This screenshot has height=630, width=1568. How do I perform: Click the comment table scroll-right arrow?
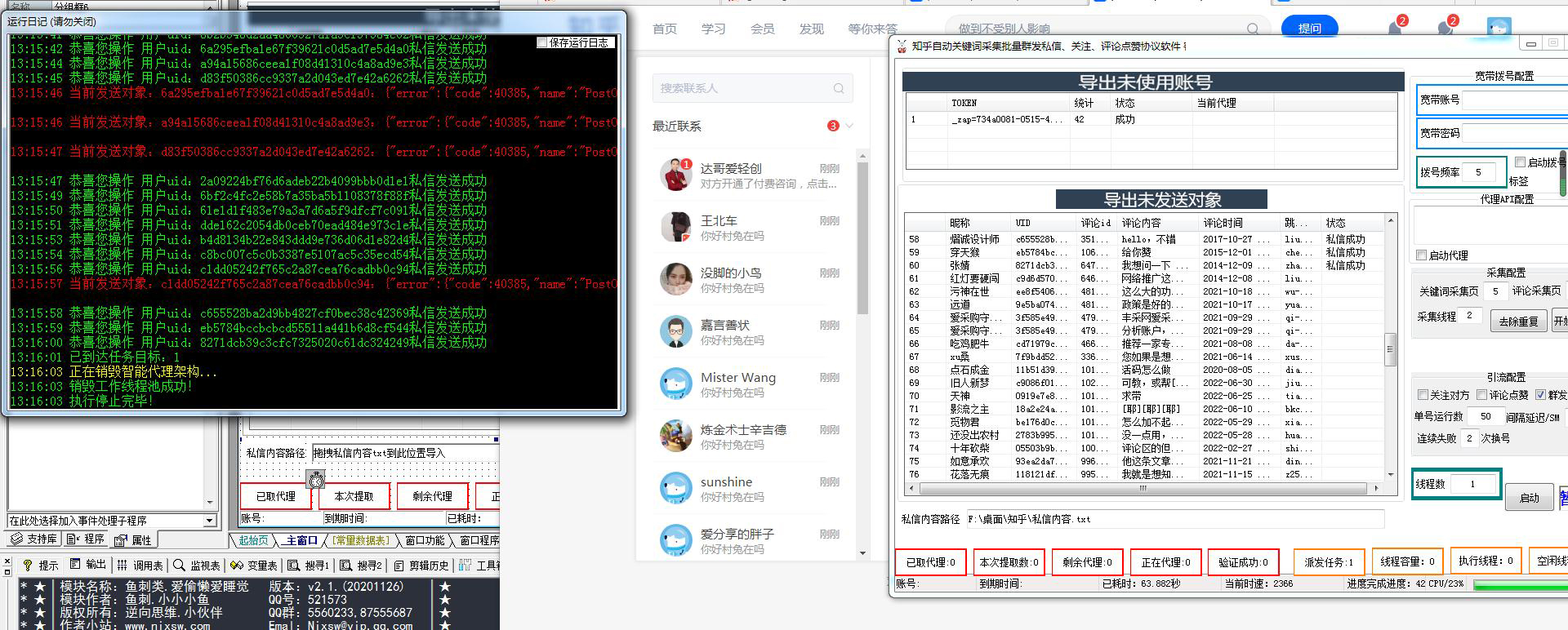pos(1377,488)
